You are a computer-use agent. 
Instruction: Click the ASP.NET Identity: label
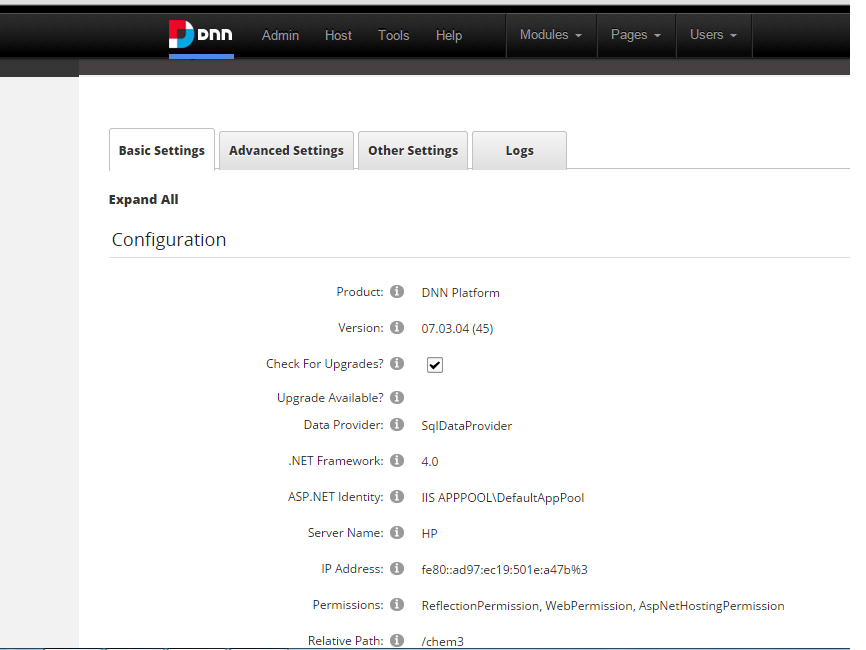[x=336, y=497]
